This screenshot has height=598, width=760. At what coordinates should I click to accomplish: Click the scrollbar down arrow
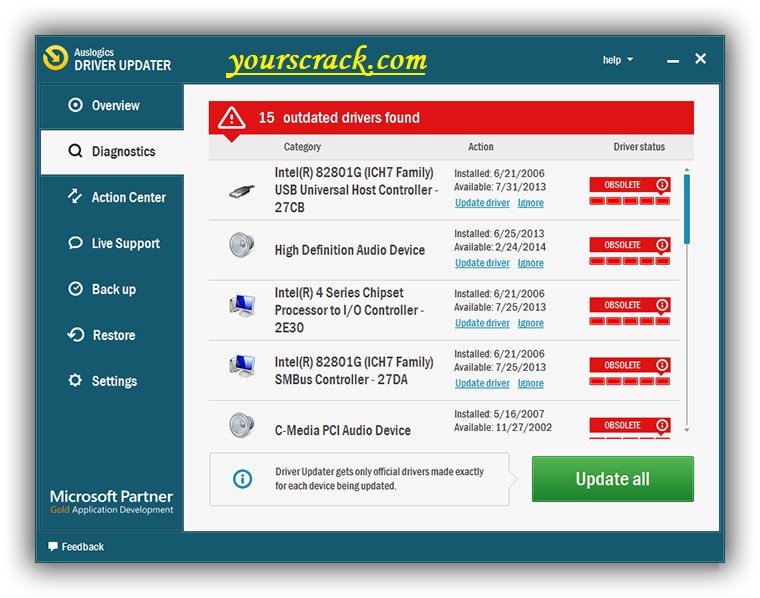(686, 429)
